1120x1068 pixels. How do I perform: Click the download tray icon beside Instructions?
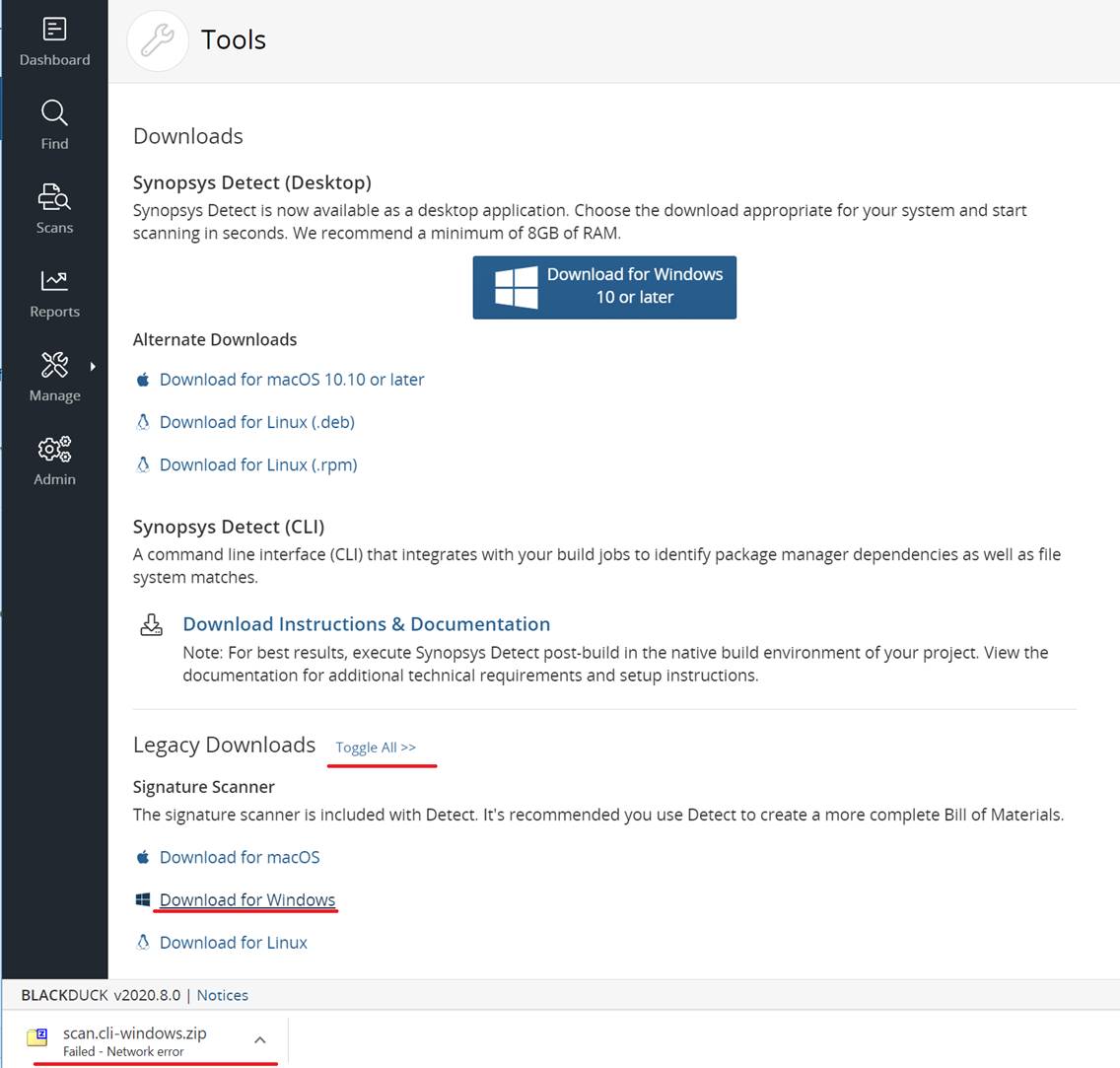click(152, 625)
